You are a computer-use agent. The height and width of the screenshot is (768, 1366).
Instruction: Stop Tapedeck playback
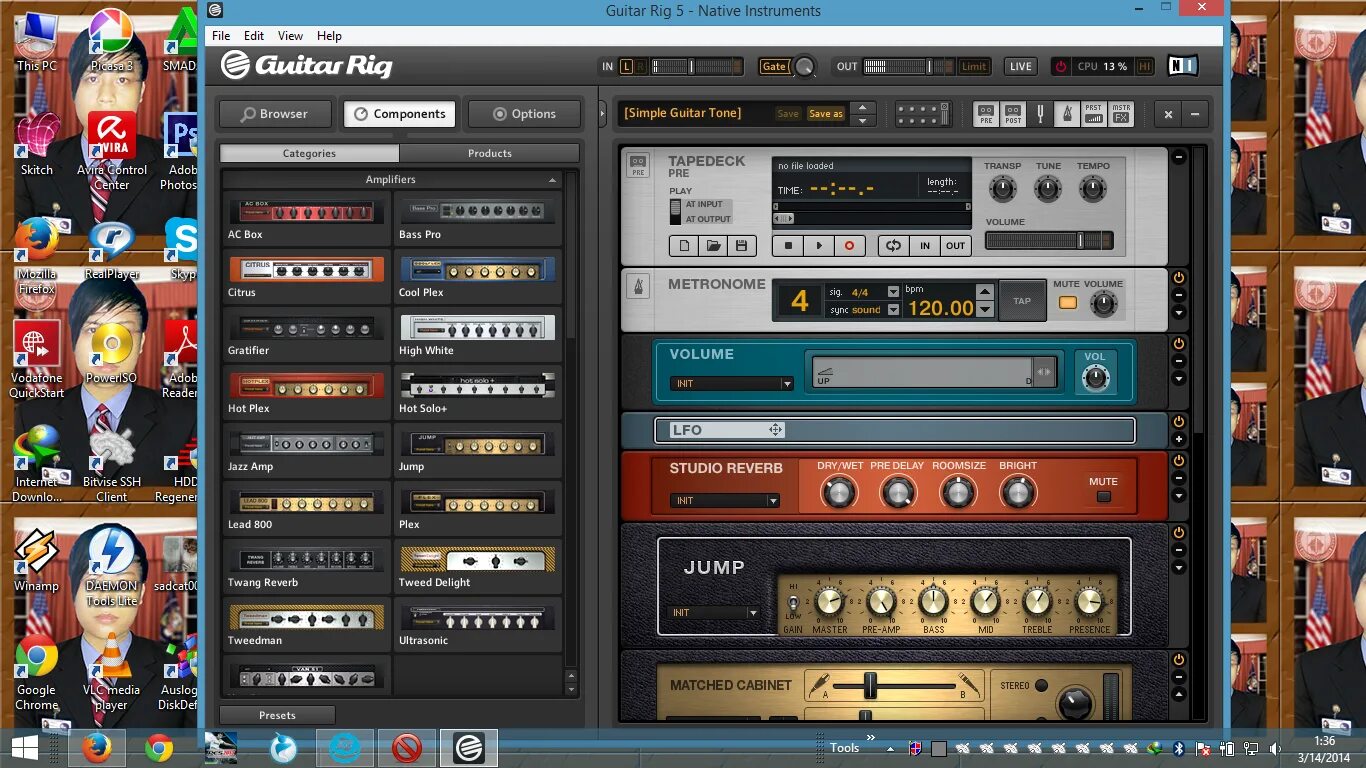[x=788, y=245]
